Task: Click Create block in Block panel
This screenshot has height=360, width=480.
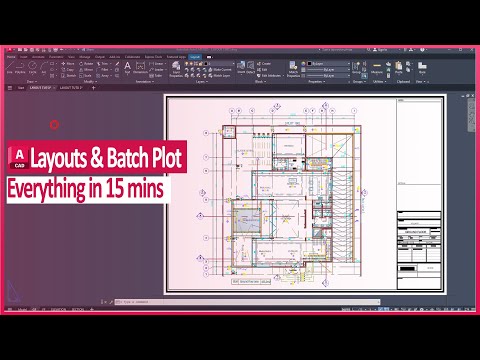Action: (x=264, y=63)
